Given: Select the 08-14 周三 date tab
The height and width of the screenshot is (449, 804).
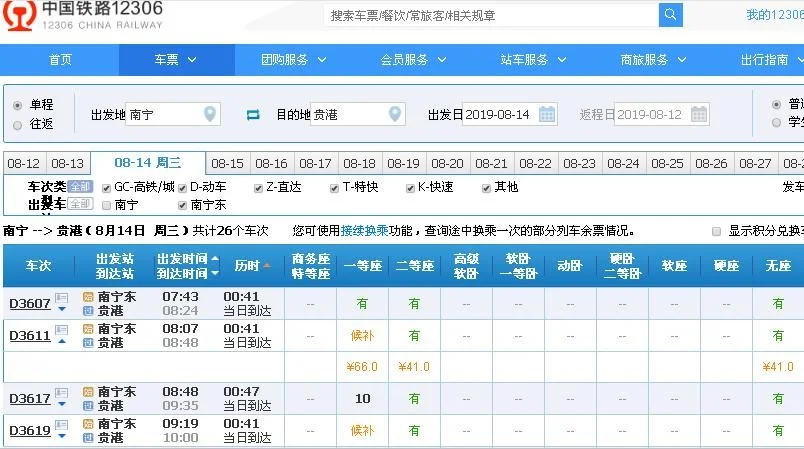Looking at the screenshot, I should tap(148, 162).
